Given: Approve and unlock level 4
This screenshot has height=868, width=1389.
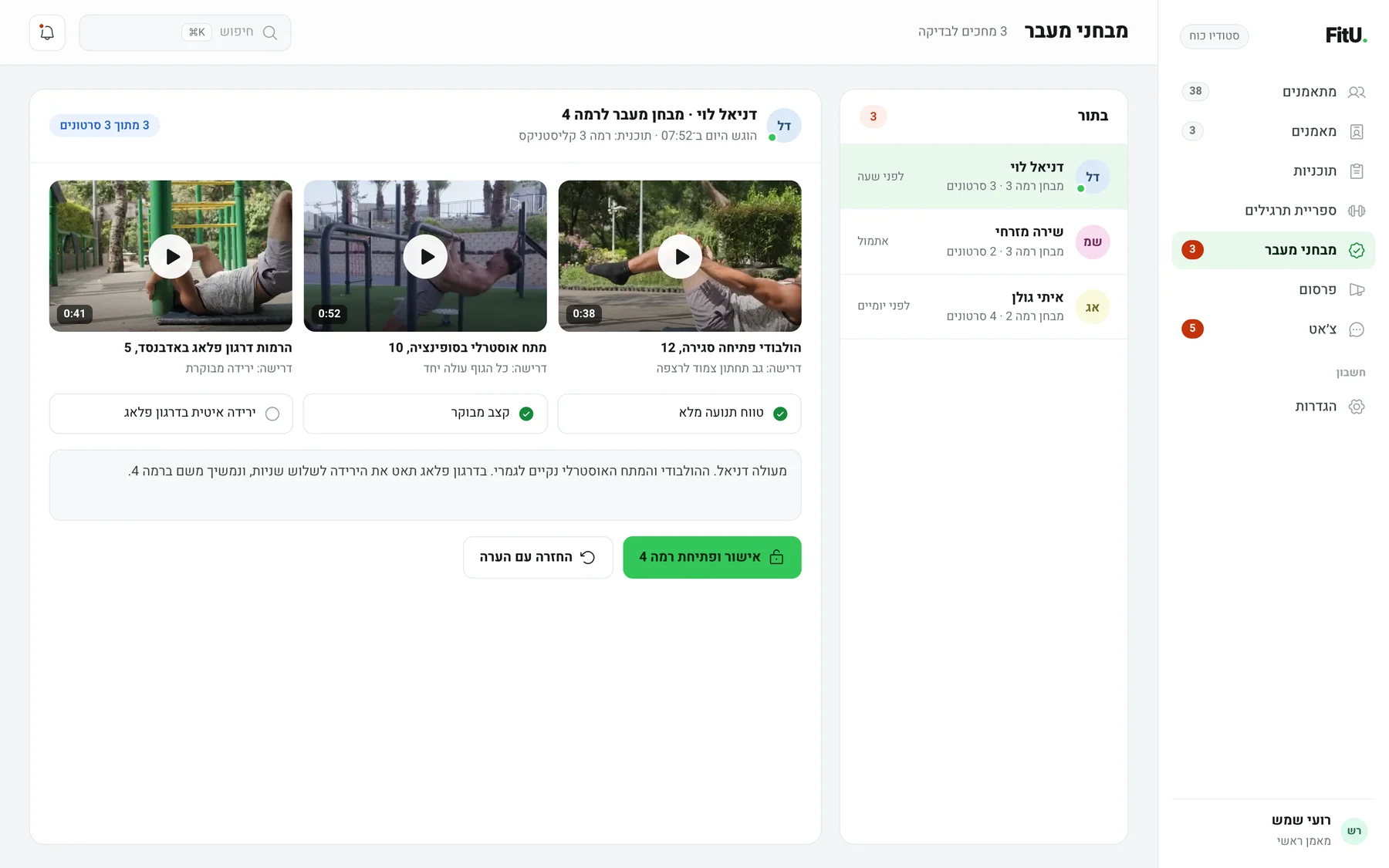Looking at the screenshot, I should (711, 557).
